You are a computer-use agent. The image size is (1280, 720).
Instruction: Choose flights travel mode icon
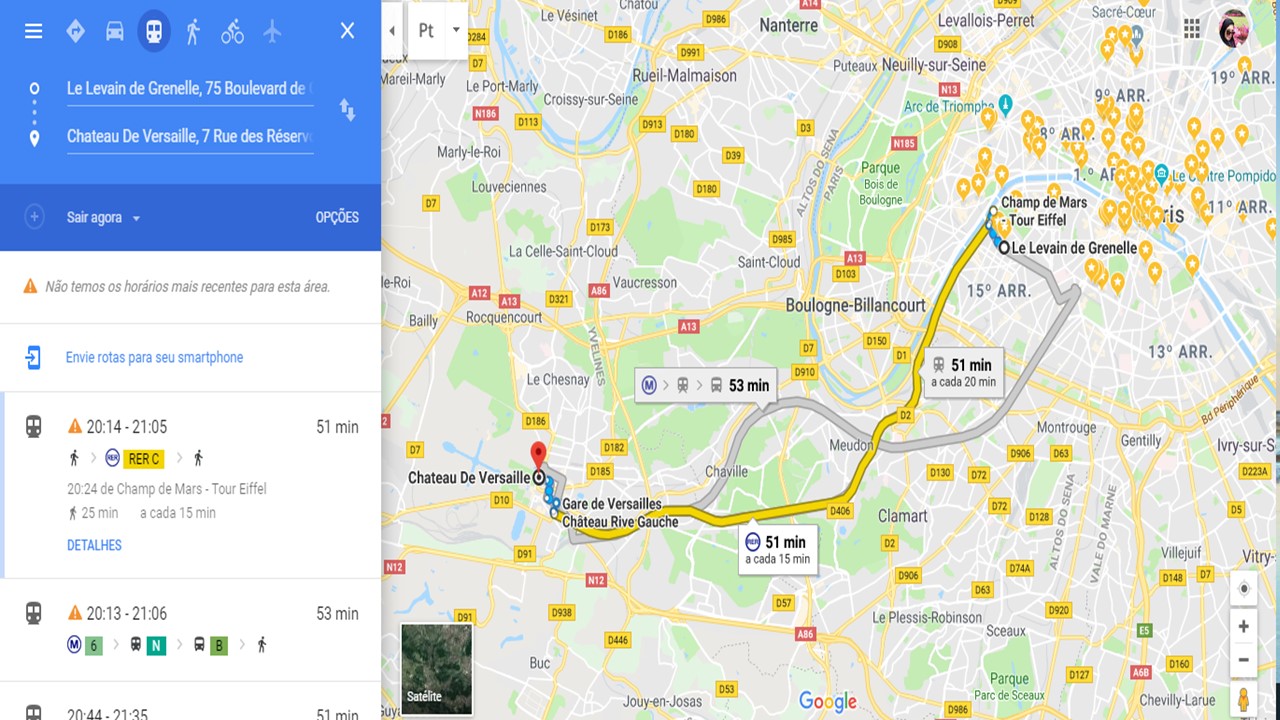(271, 31)
